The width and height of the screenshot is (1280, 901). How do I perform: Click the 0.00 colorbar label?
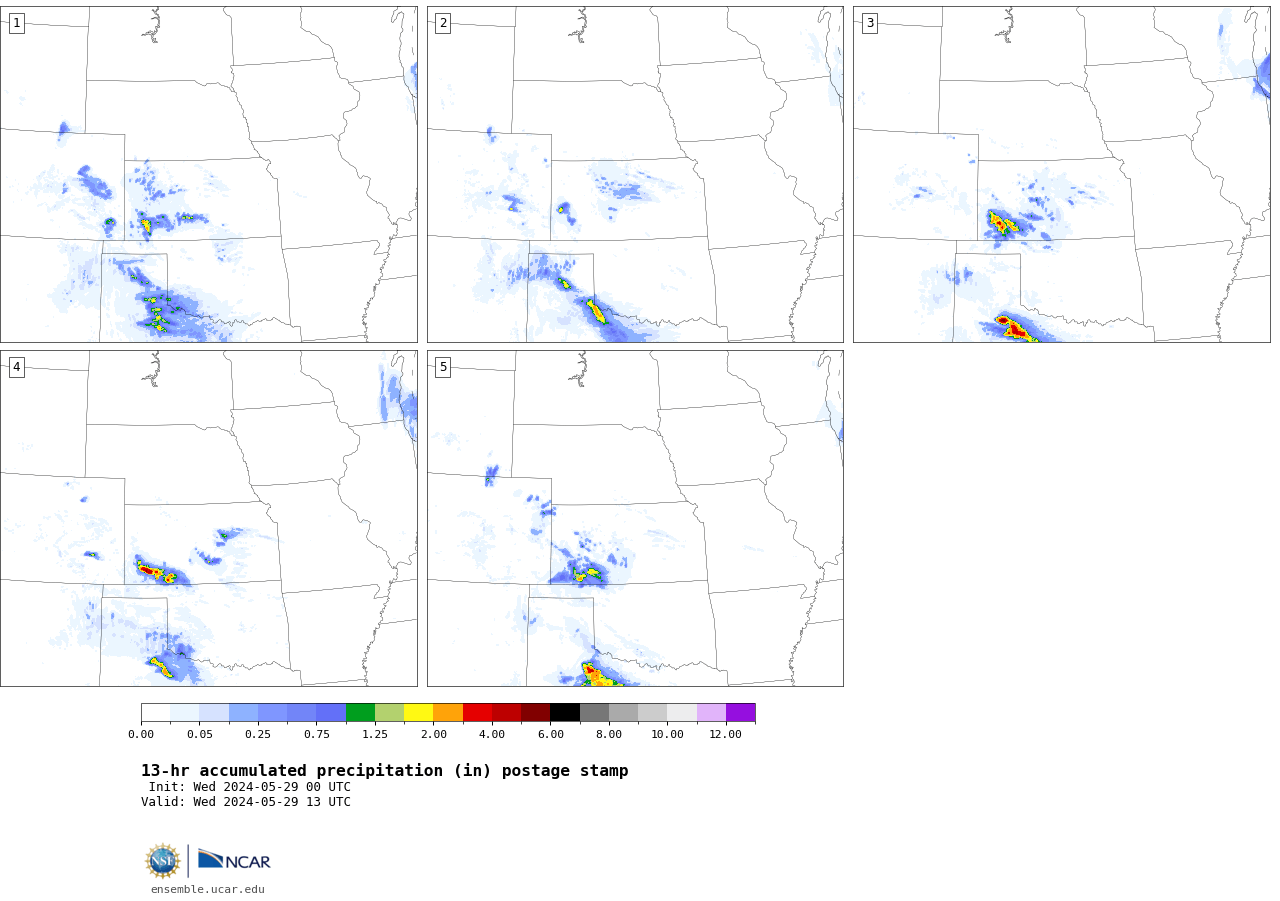[x=141, y=734]
